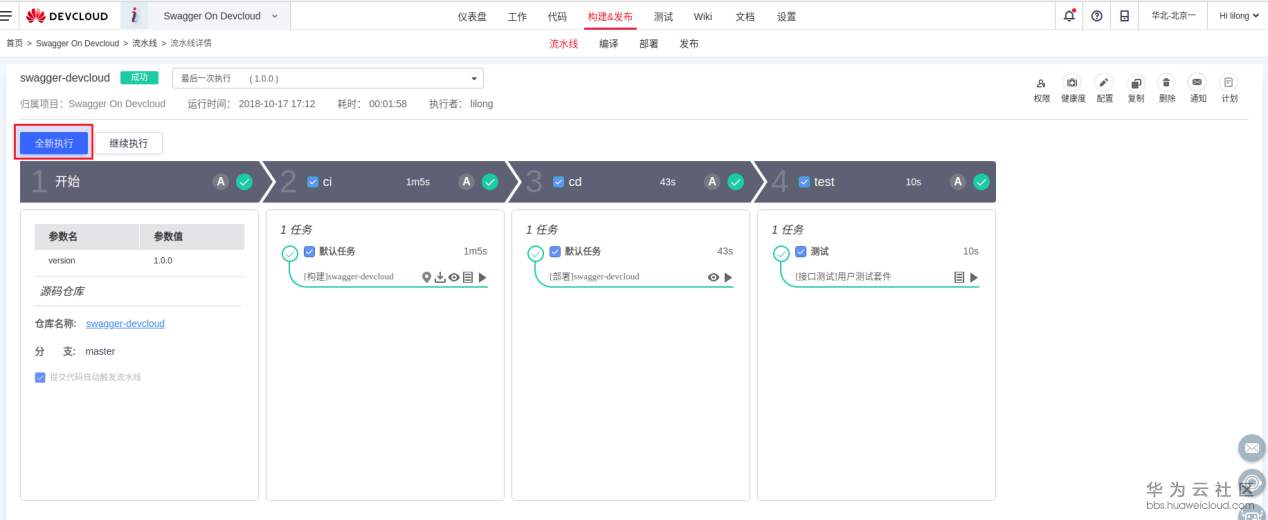Open the Swagger On Devcloud project dropdown
1268x520 pixels.
pos(220,16)
